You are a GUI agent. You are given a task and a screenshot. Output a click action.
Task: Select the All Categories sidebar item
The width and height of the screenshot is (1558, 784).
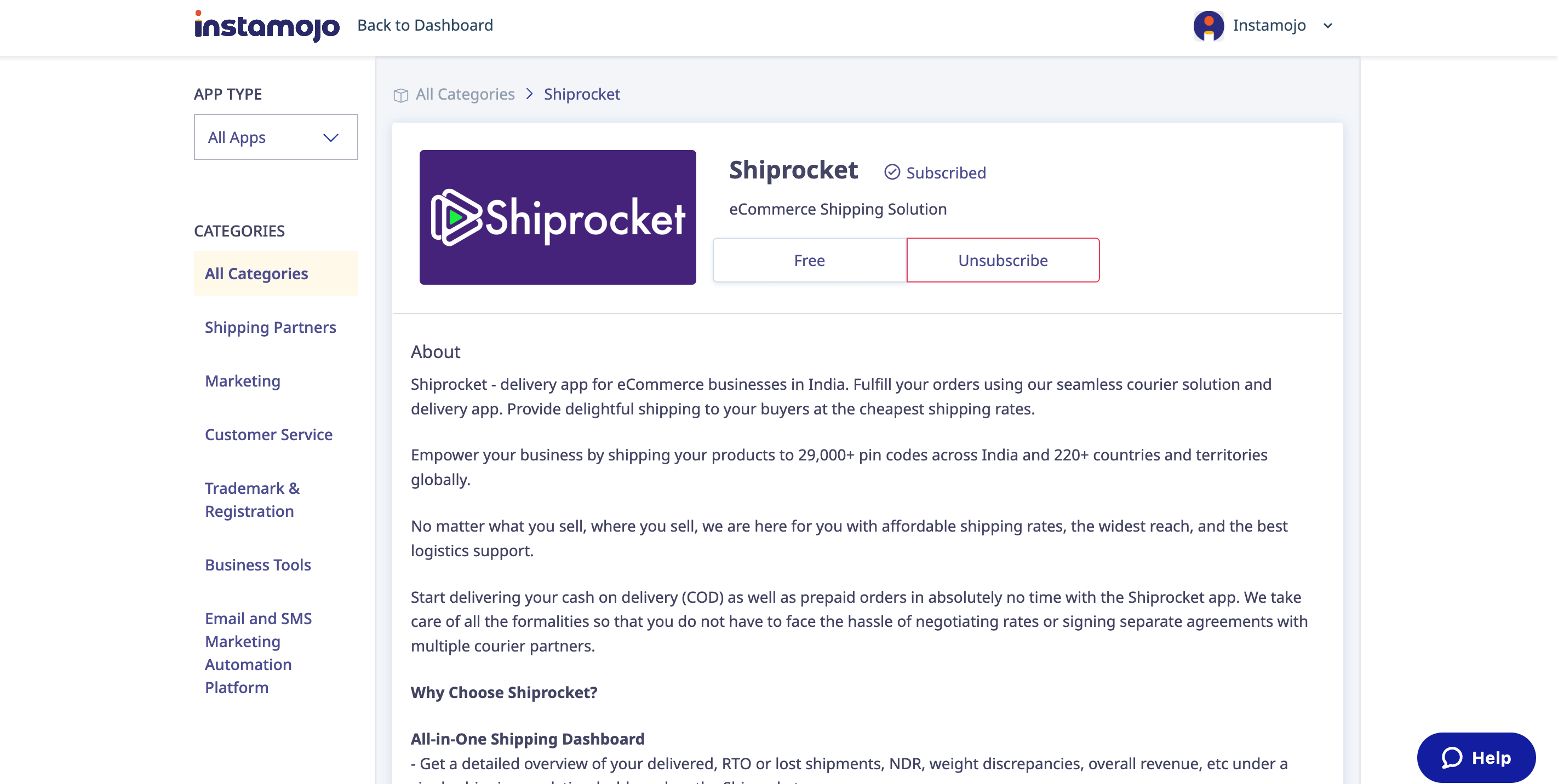(256, 273)
